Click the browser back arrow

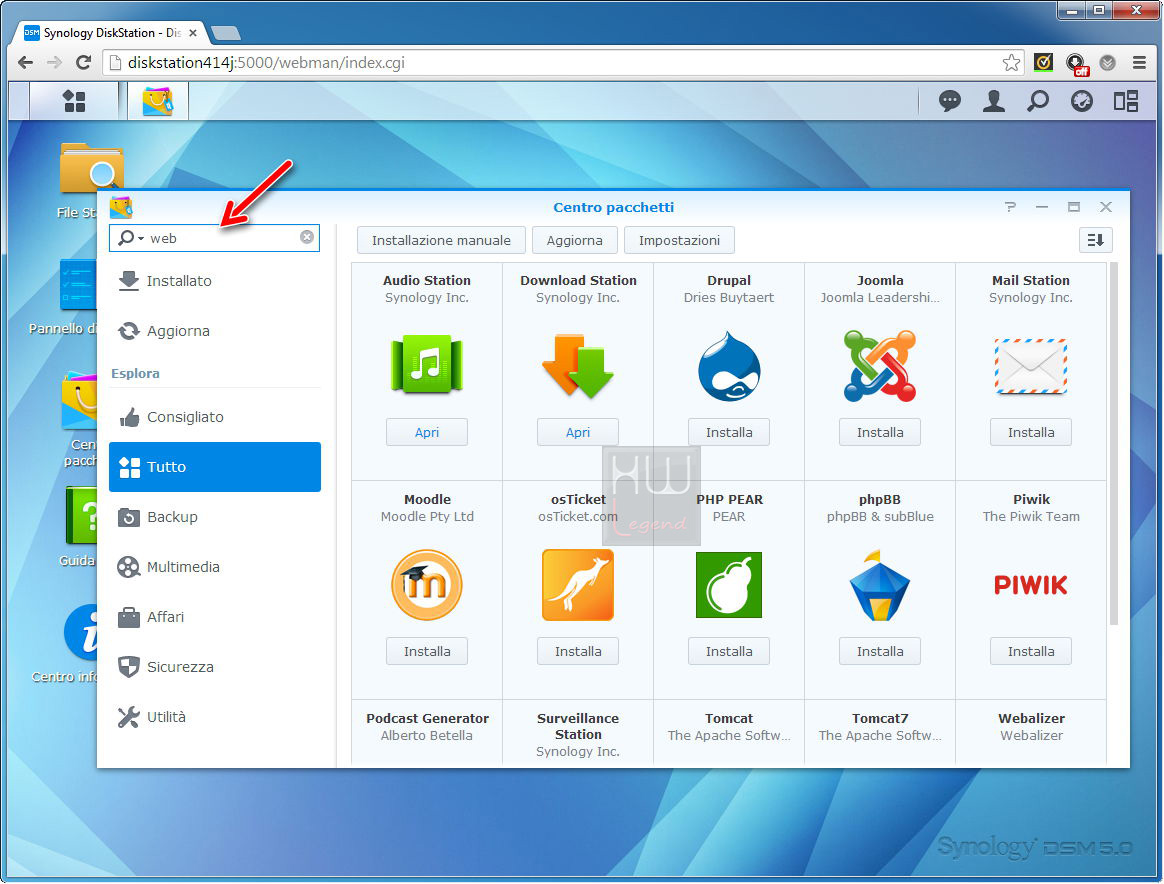[x=25, y=62]
